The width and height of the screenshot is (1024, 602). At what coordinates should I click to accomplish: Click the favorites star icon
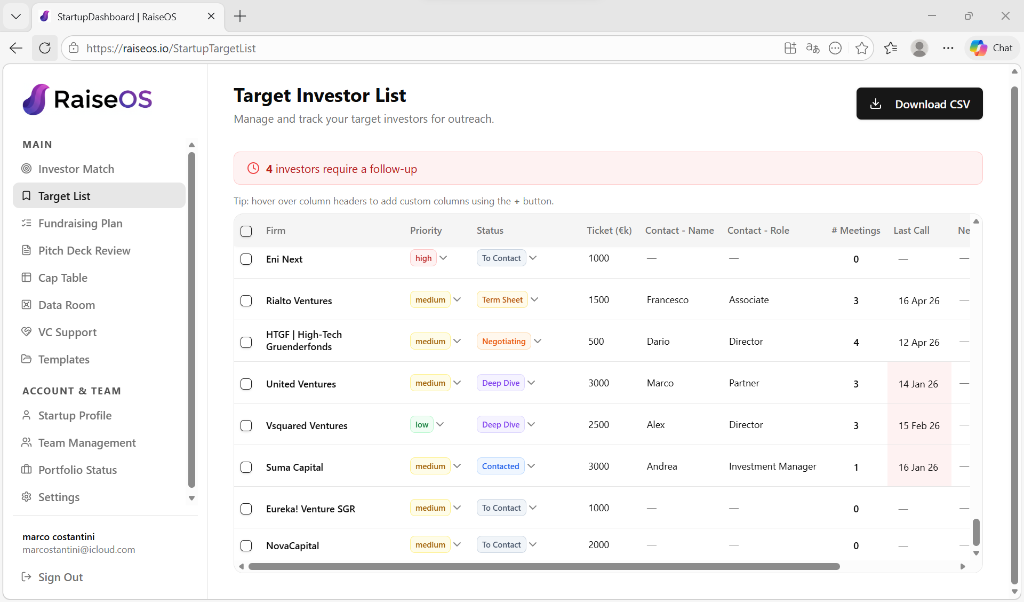click(x=861, y=48)
